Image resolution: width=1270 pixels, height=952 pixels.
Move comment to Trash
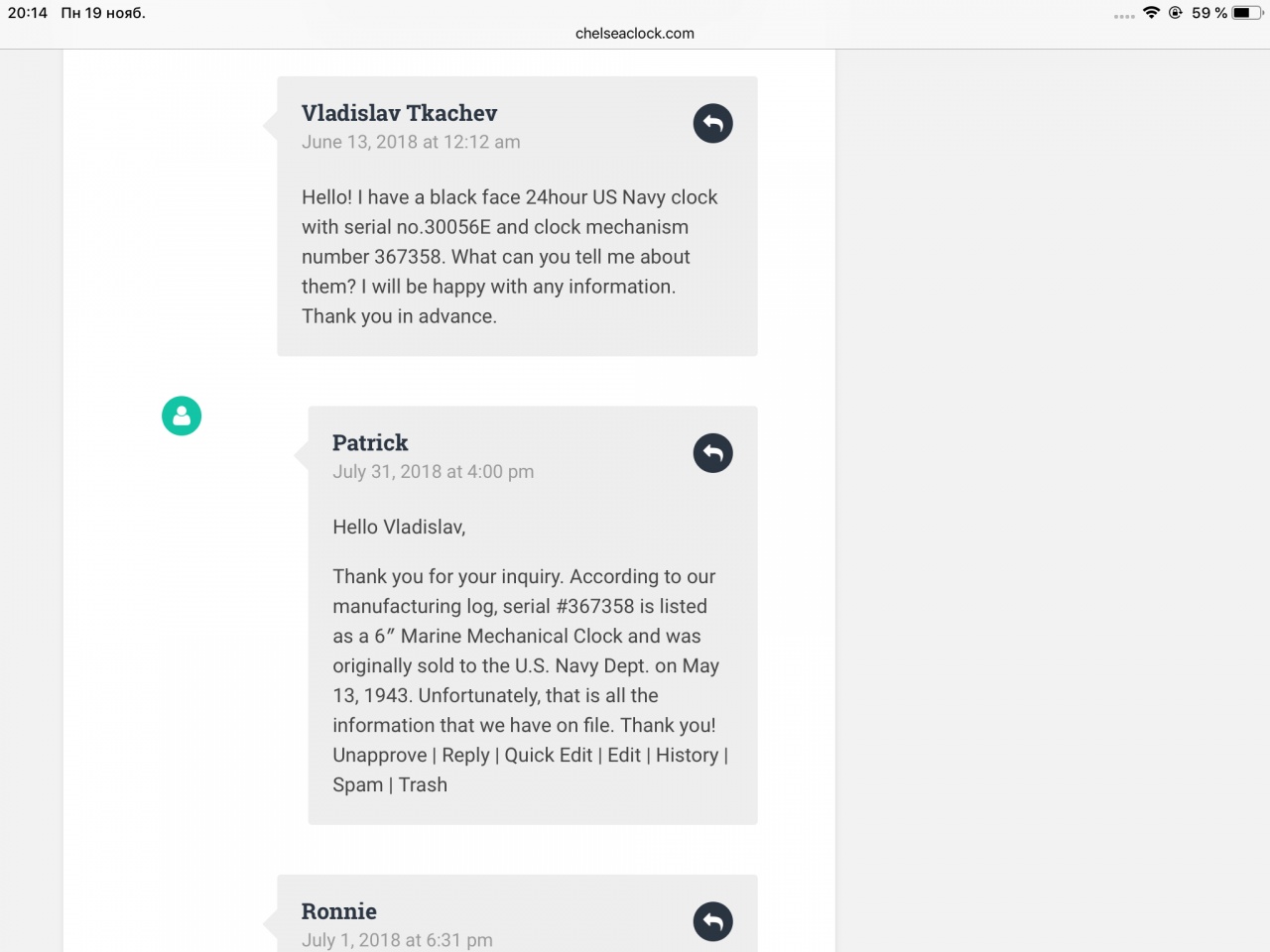click(423, 785)
